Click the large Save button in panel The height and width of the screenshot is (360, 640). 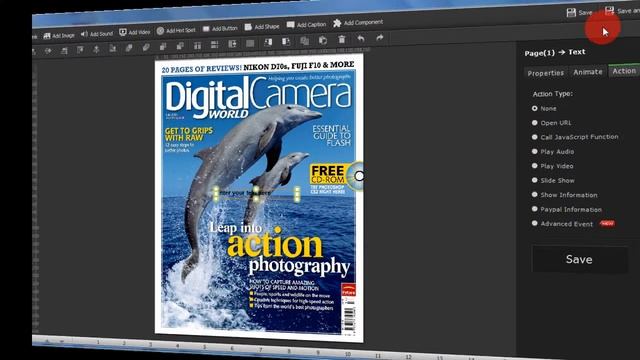point(579,259)
